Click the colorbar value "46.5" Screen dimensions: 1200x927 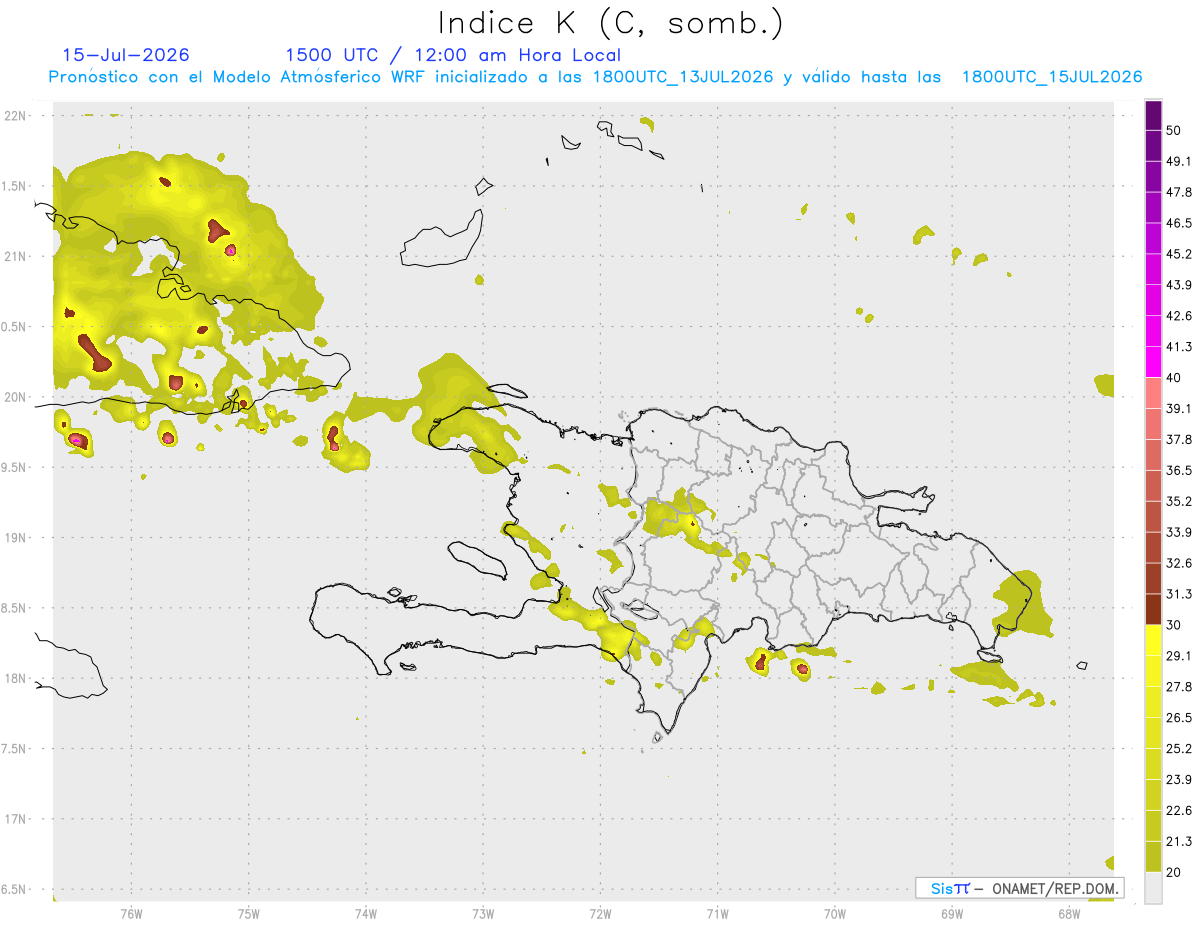tap(1179, 223)
